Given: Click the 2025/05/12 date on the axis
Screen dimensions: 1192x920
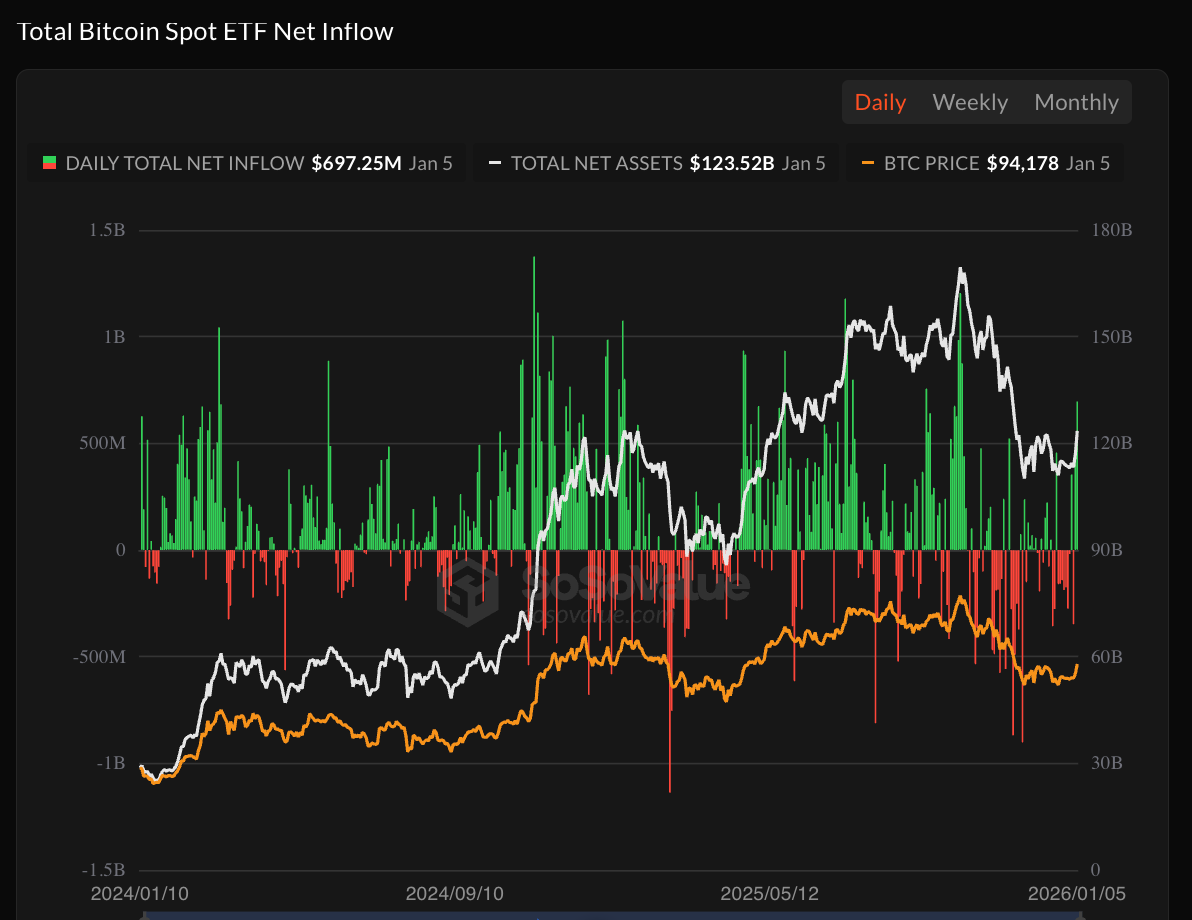Looking at the screenshot, I should click(769, 893).
